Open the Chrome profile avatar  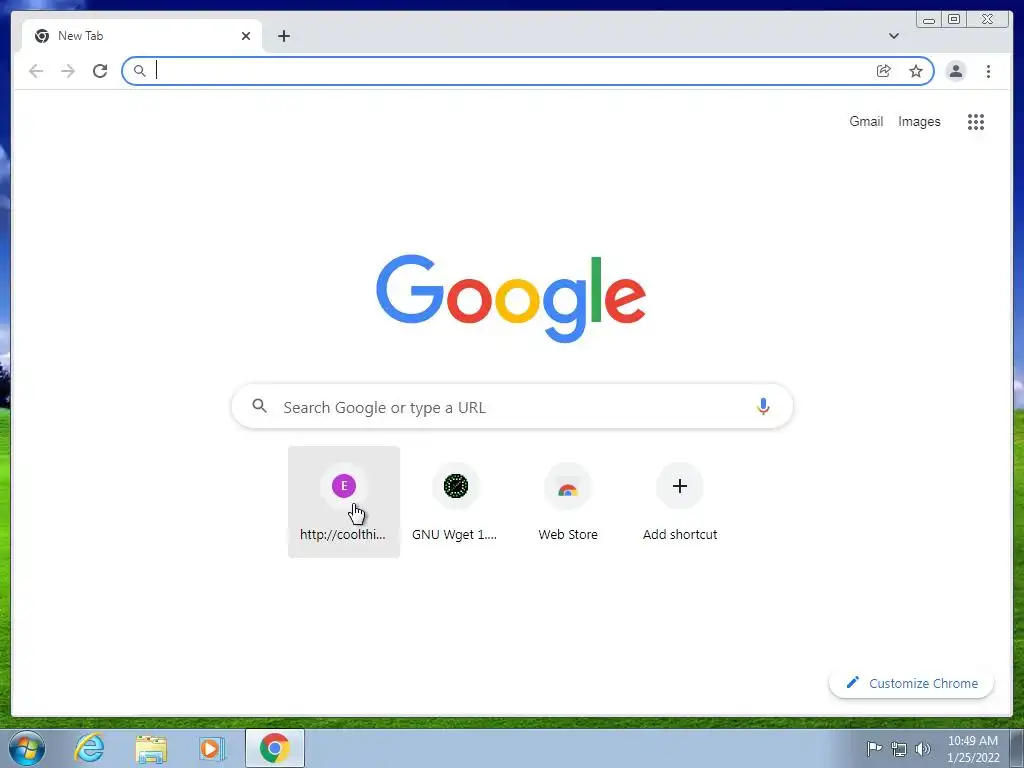click(x=955, y=71)
